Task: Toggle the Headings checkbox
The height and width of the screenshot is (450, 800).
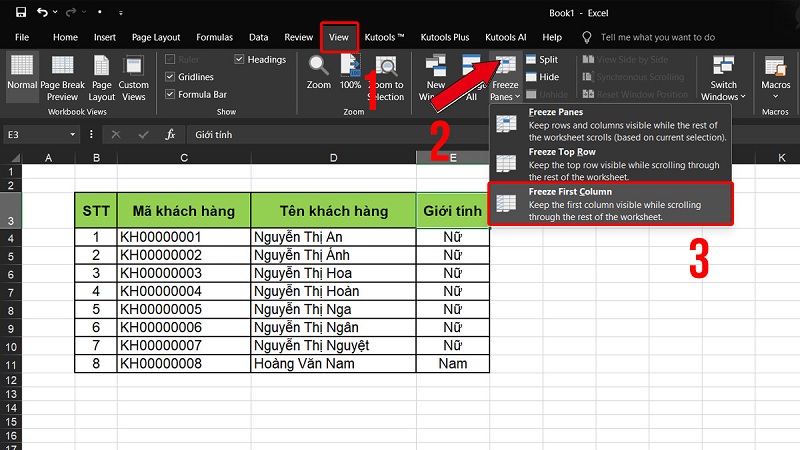Action: coord(260,60)
